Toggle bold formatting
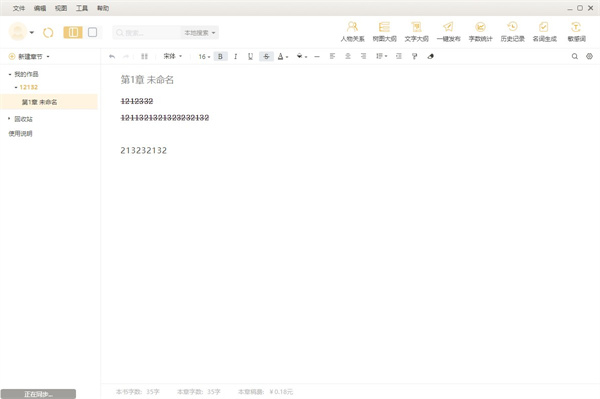600x399 pixels. pyautogui.click(x=220, y=57)
